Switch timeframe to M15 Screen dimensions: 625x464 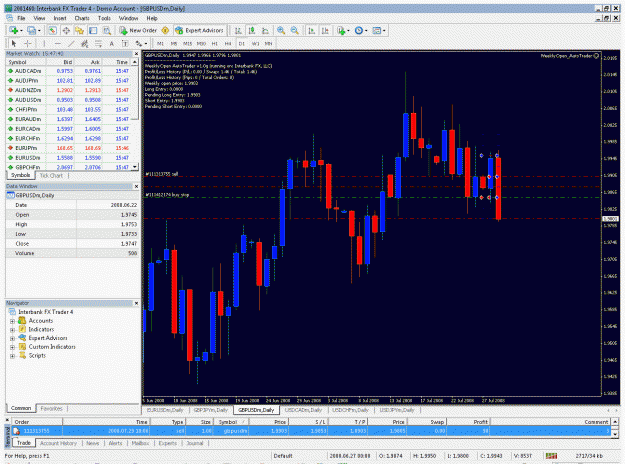click(x=187, y=43)
